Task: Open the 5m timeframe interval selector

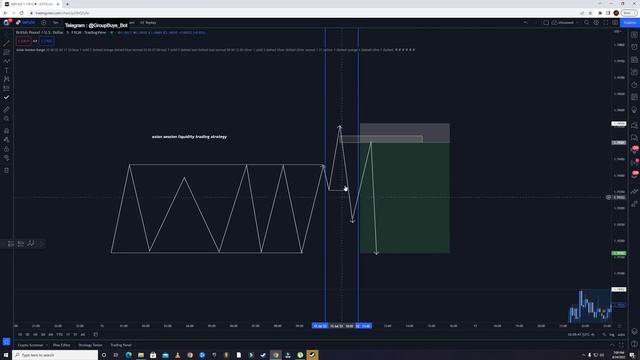Action: (56, 22)
